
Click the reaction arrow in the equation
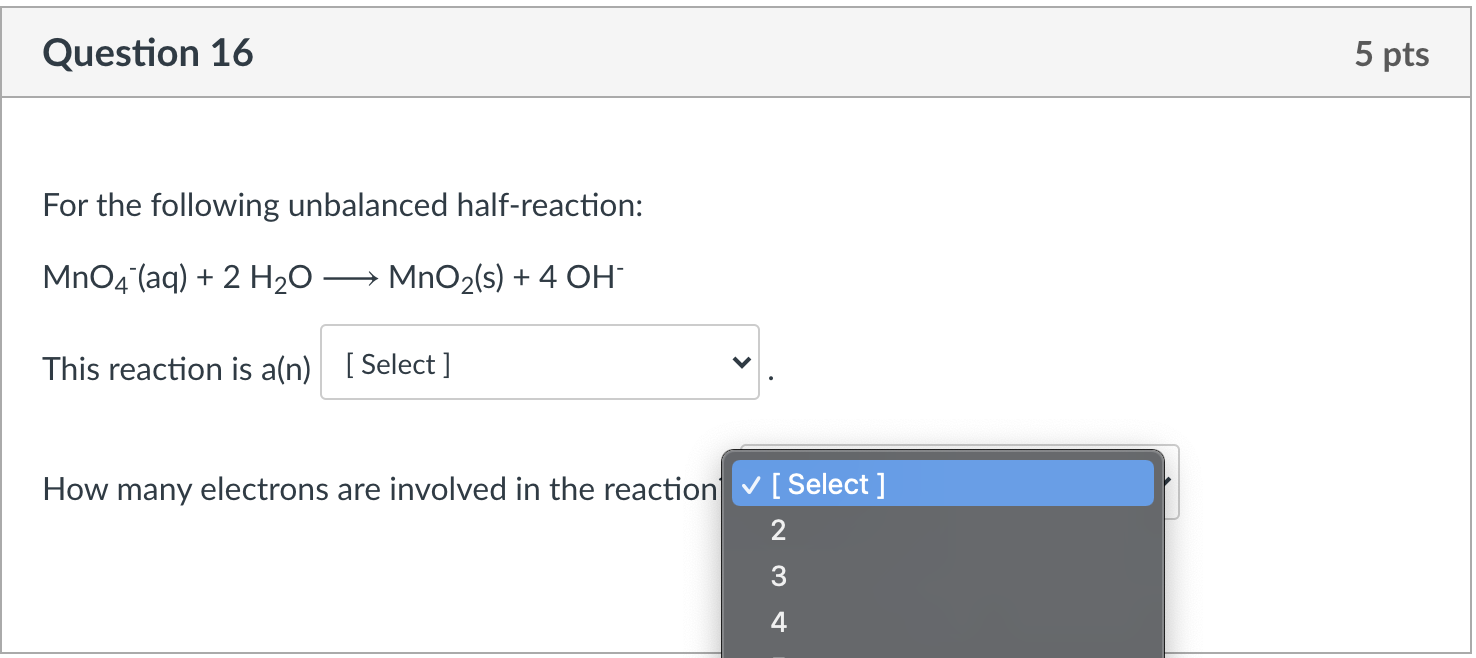click(349, 278)
